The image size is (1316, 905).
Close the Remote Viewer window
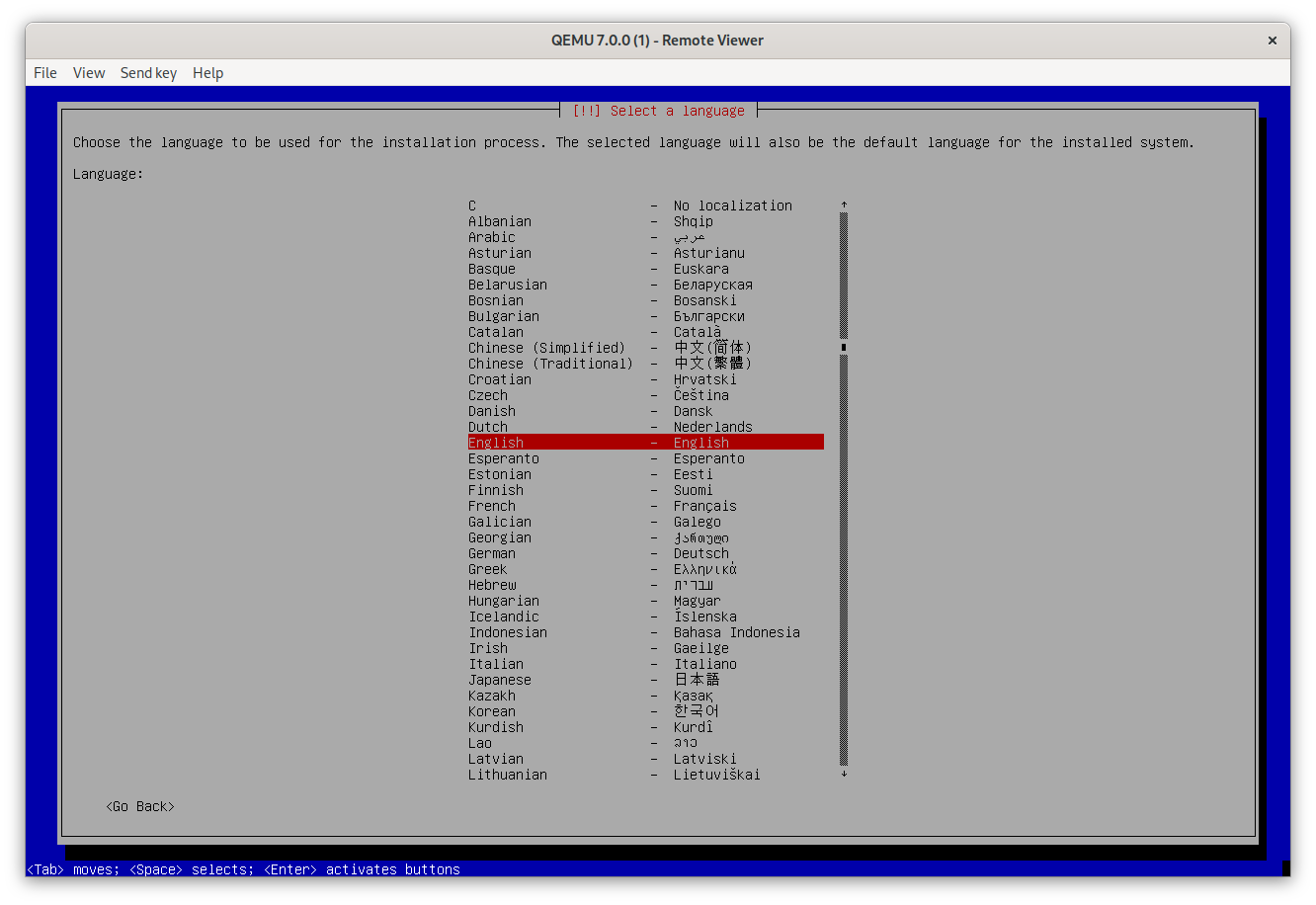1272,41
